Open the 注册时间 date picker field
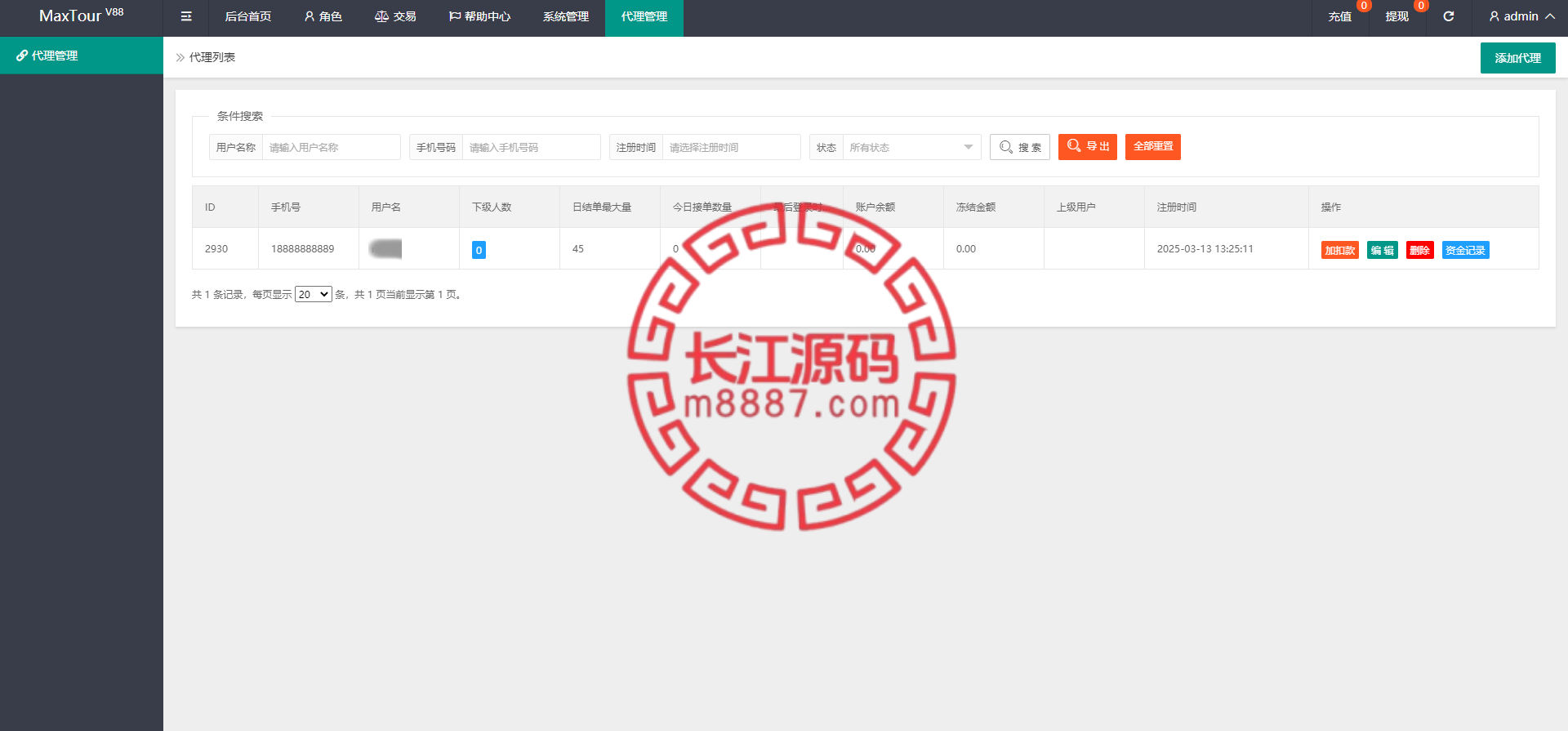The height and width of the screenshot is (731, 1568). point(731,147)
